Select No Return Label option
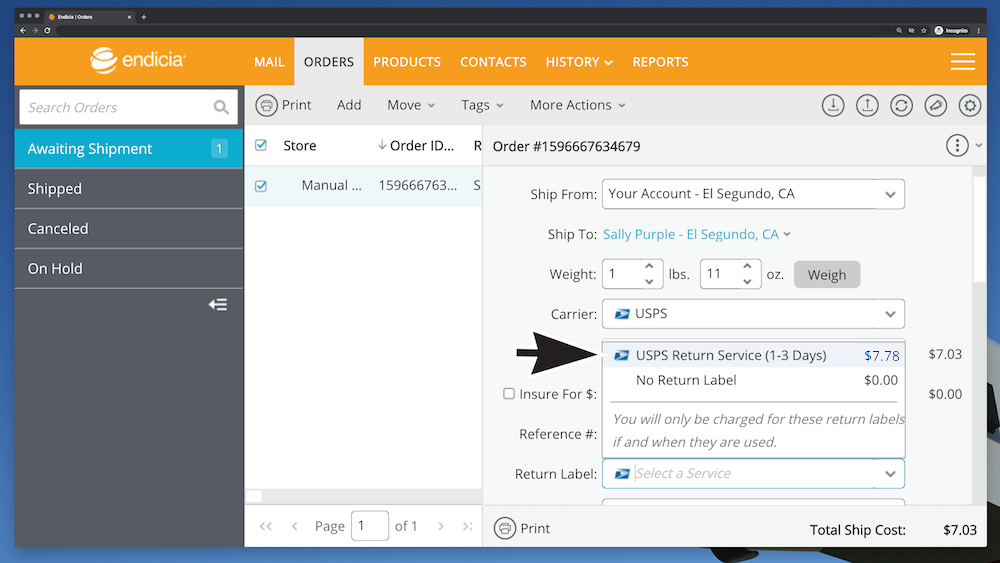This screenshot has height=563, width=1000. tap(754, 380)
